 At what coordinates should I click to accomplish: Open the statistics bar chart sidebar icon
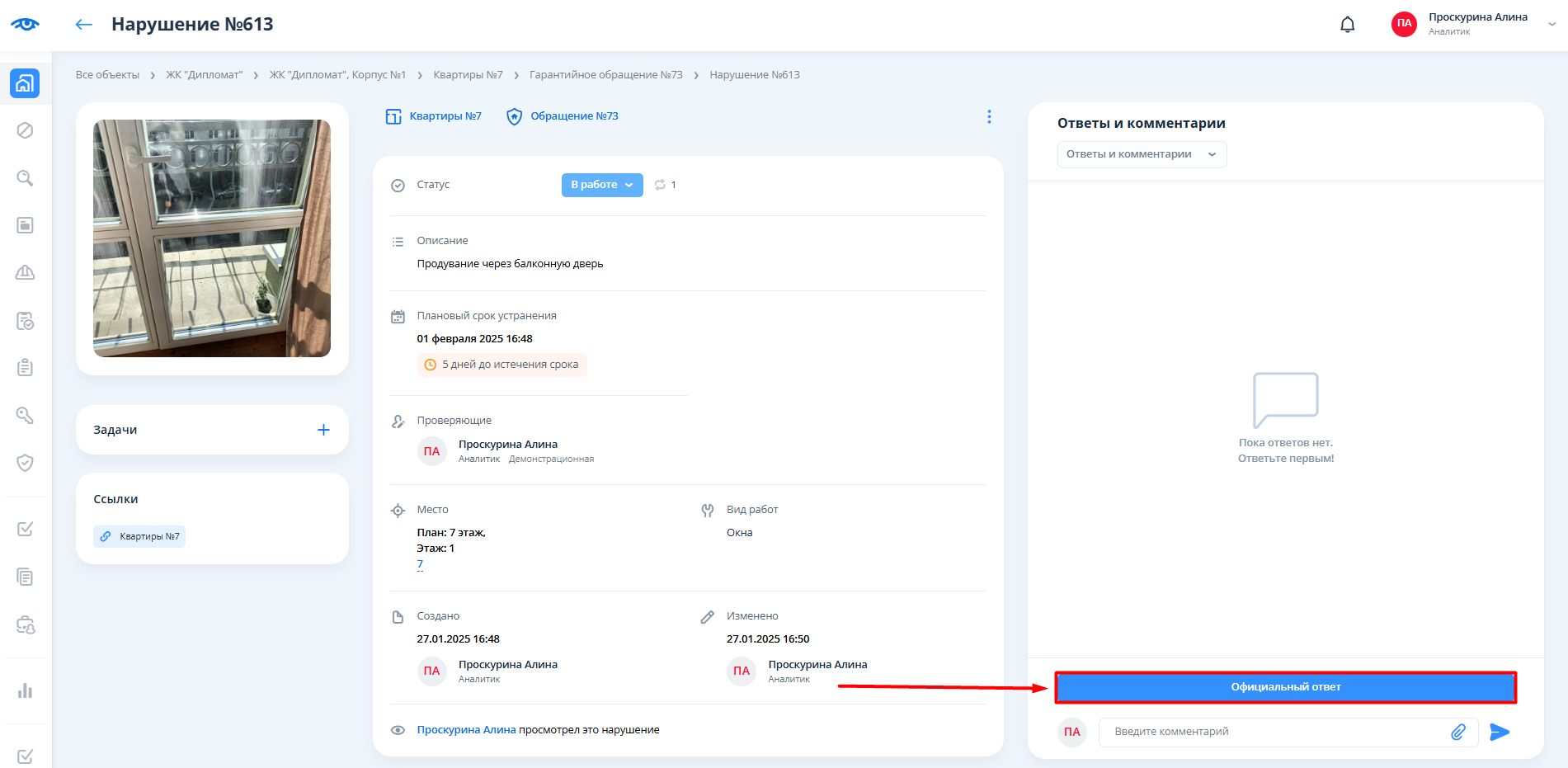point(25,690)
